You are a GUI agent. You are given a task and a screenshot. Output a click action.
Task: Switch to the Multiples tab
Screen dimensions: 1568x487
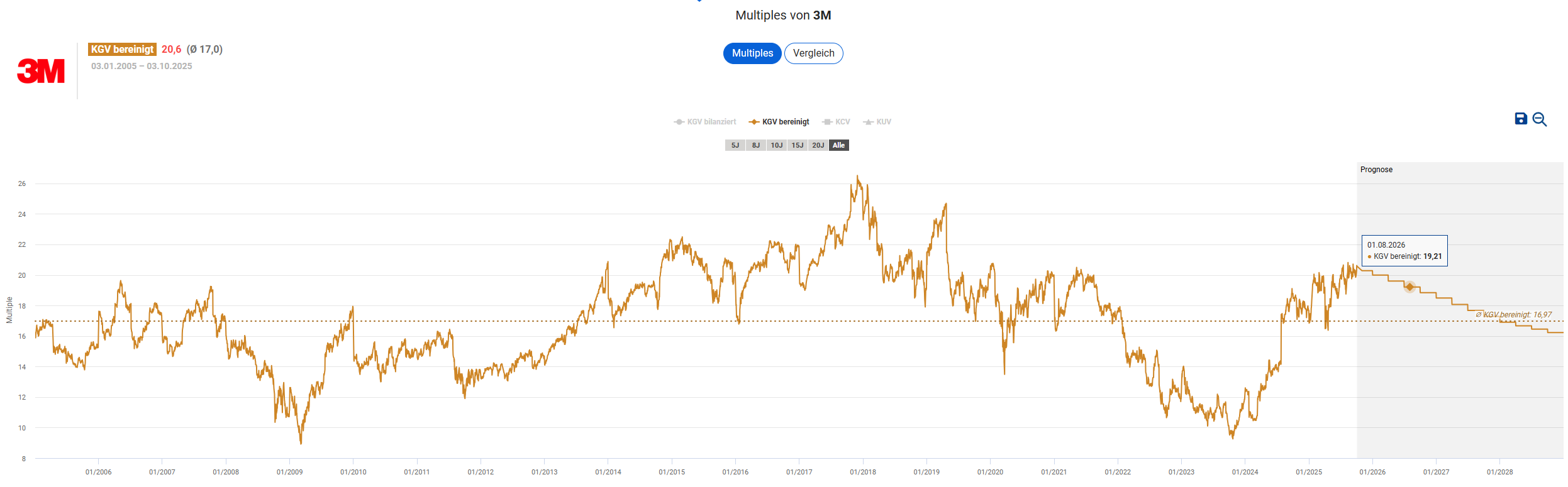coord(752,53)
